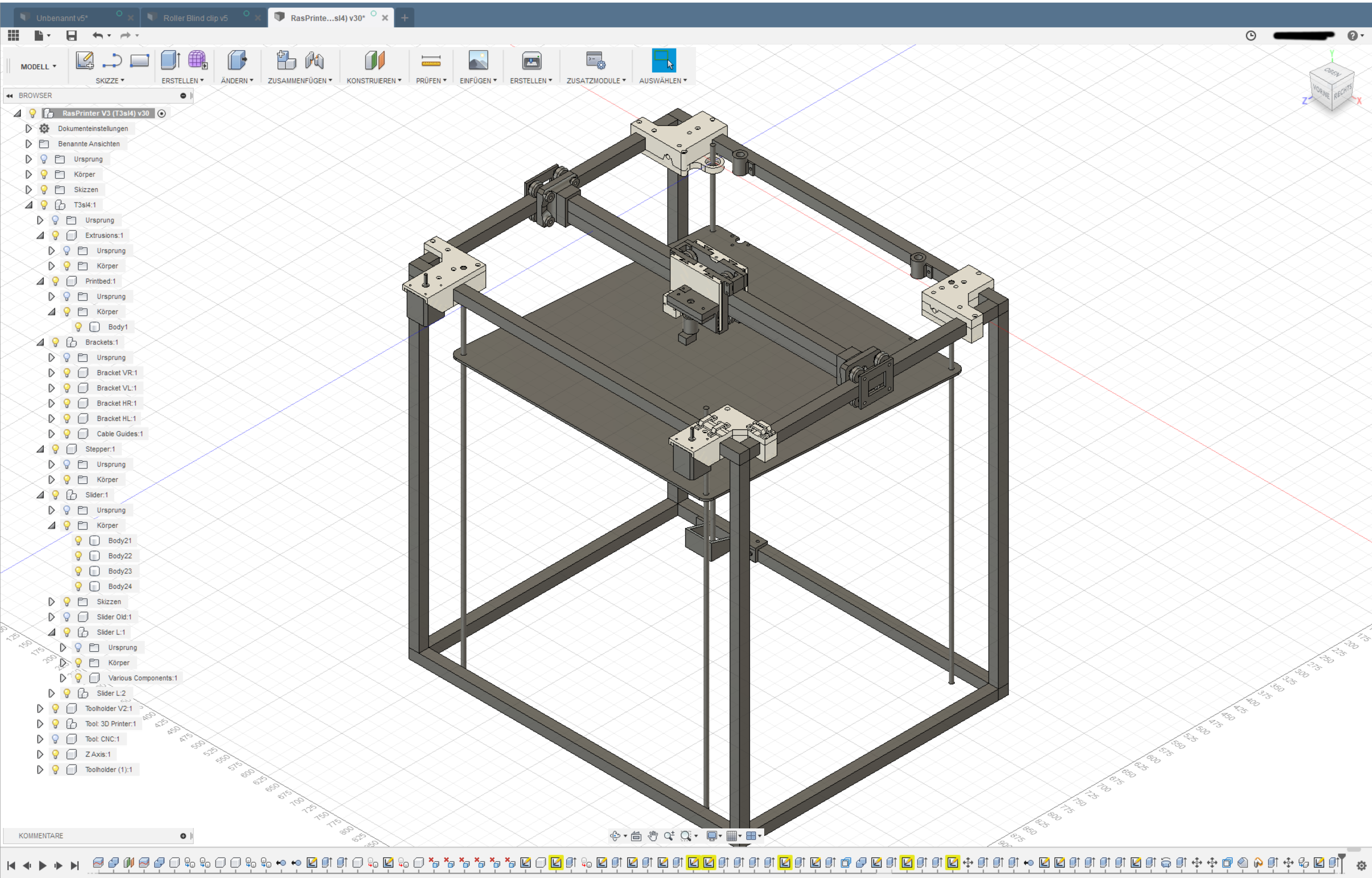Click the New Component assemble icon
The height and width of the screenshot is (878, 1372).
[286, 61]
